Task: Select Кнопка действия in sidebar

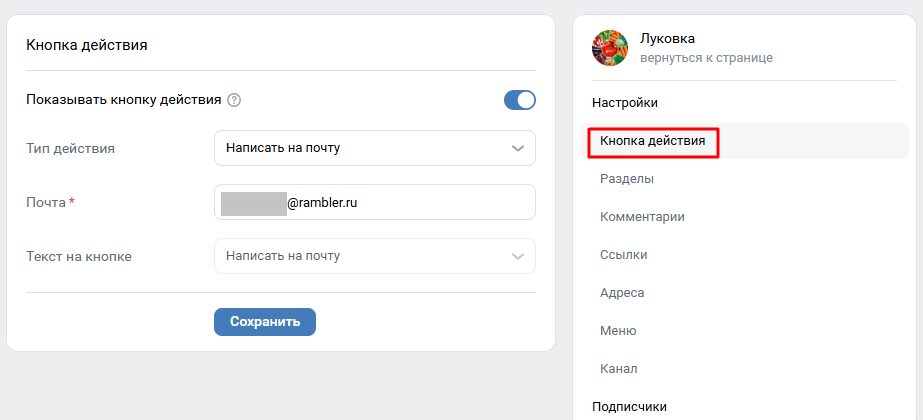Action: [653, 141]
